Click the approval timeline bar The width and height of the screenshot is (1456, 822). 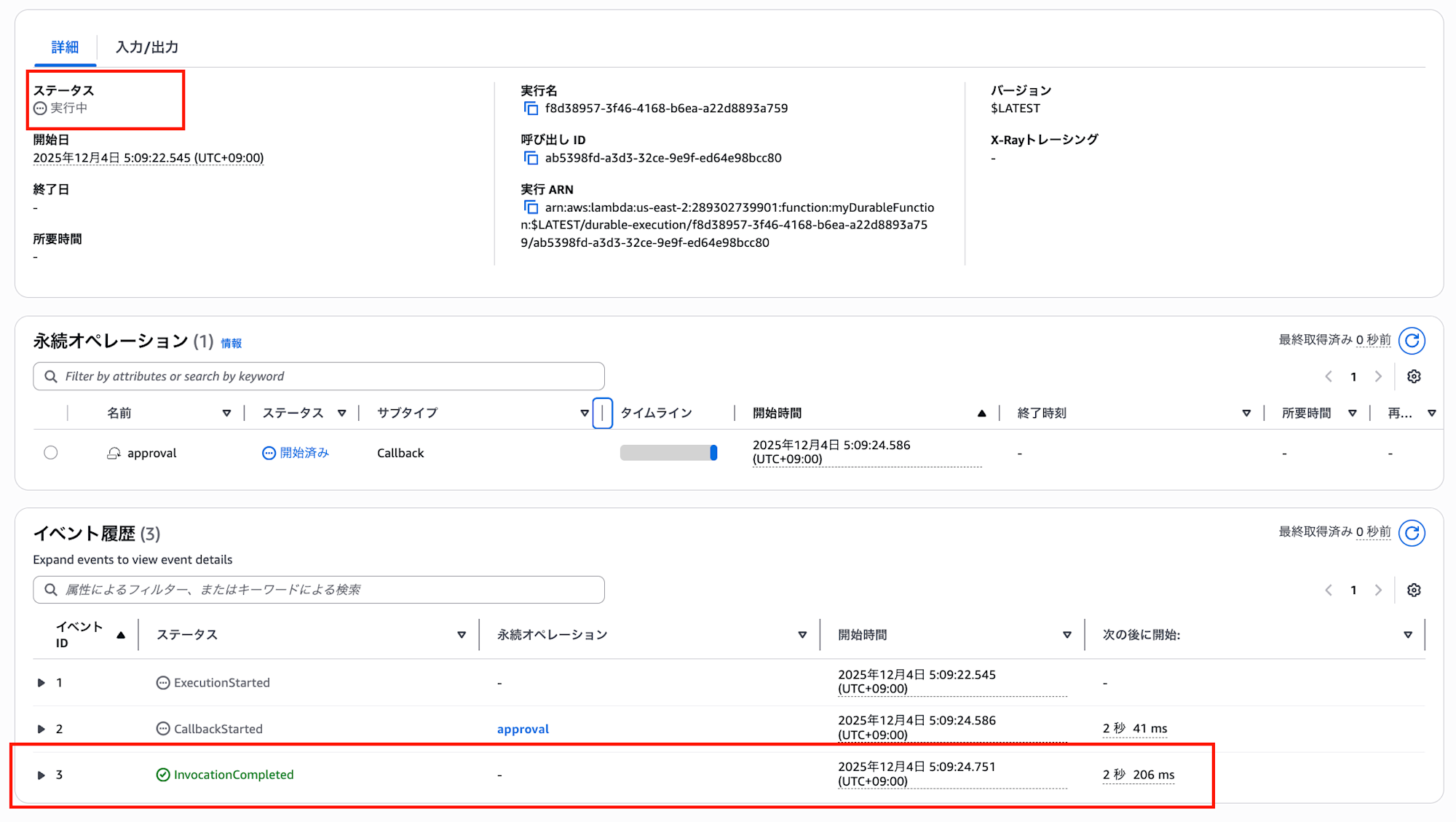pos(668,453)
